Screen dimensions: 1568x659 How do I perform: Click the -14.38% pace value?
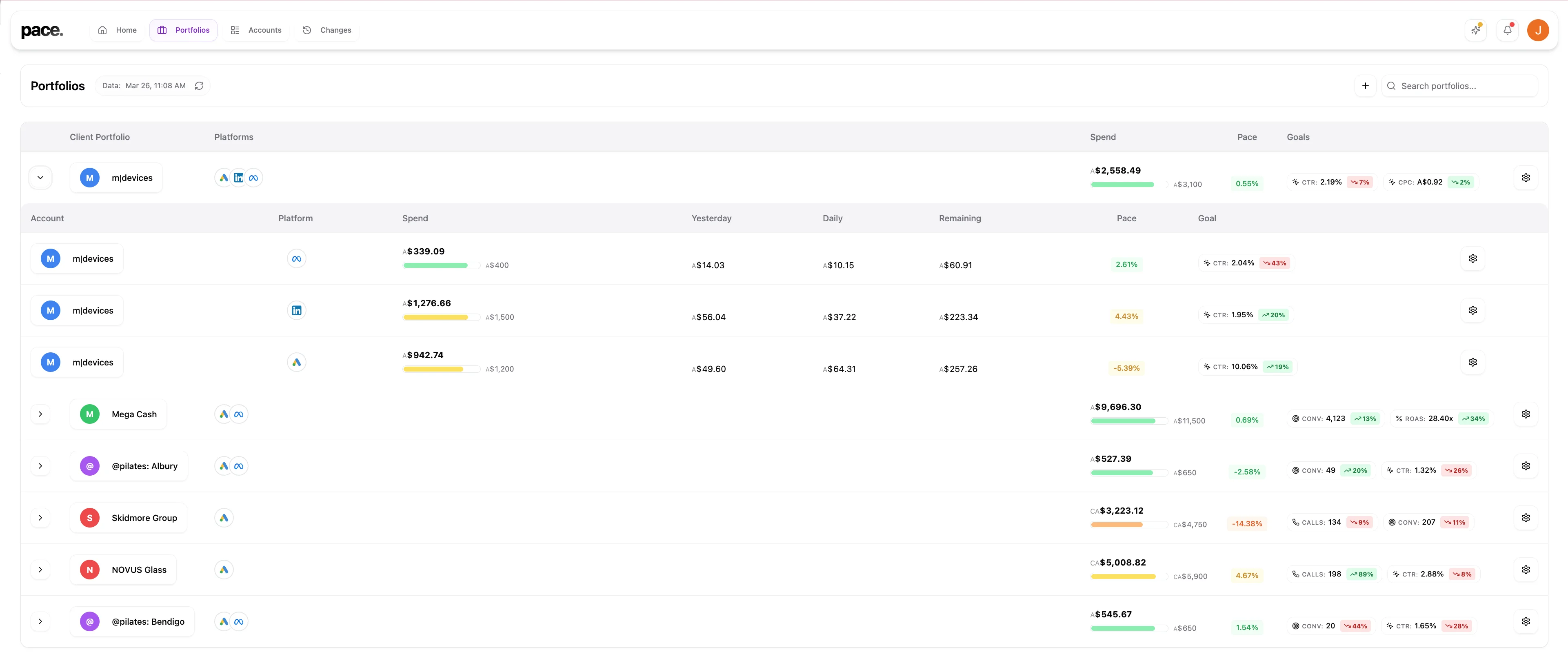tap(1247, 524)
